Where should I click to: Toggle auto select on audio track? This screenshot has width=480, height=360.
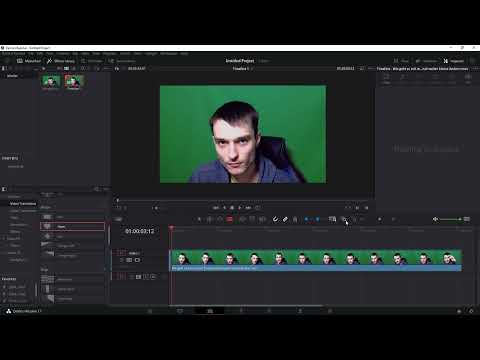tap(138, 277)
